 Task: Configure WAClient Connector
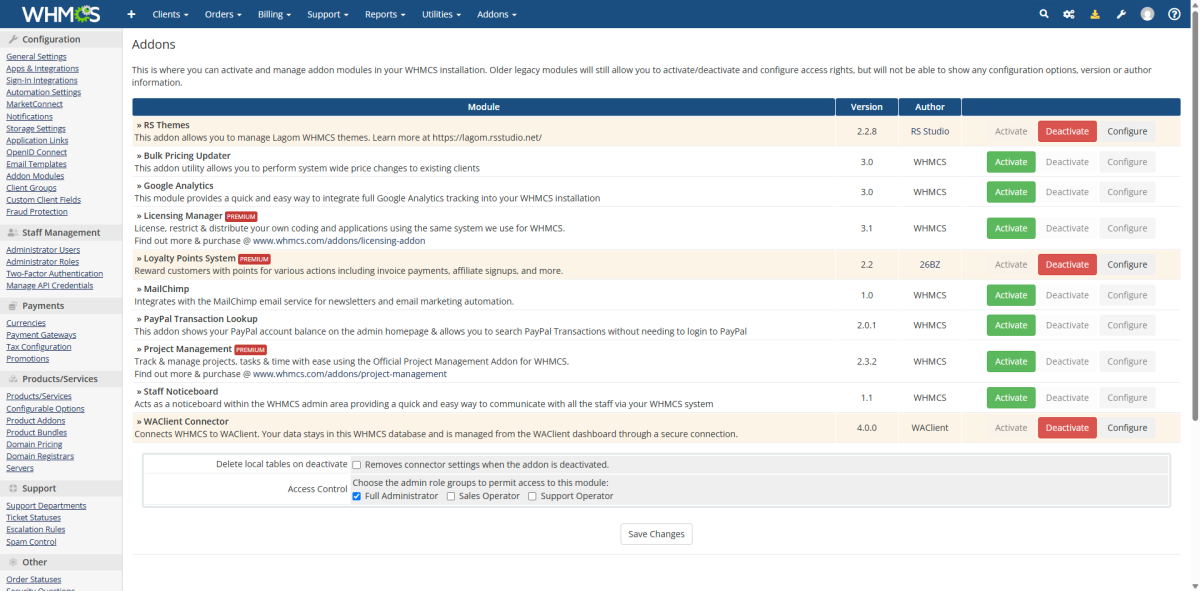[x=1127, y=427]
